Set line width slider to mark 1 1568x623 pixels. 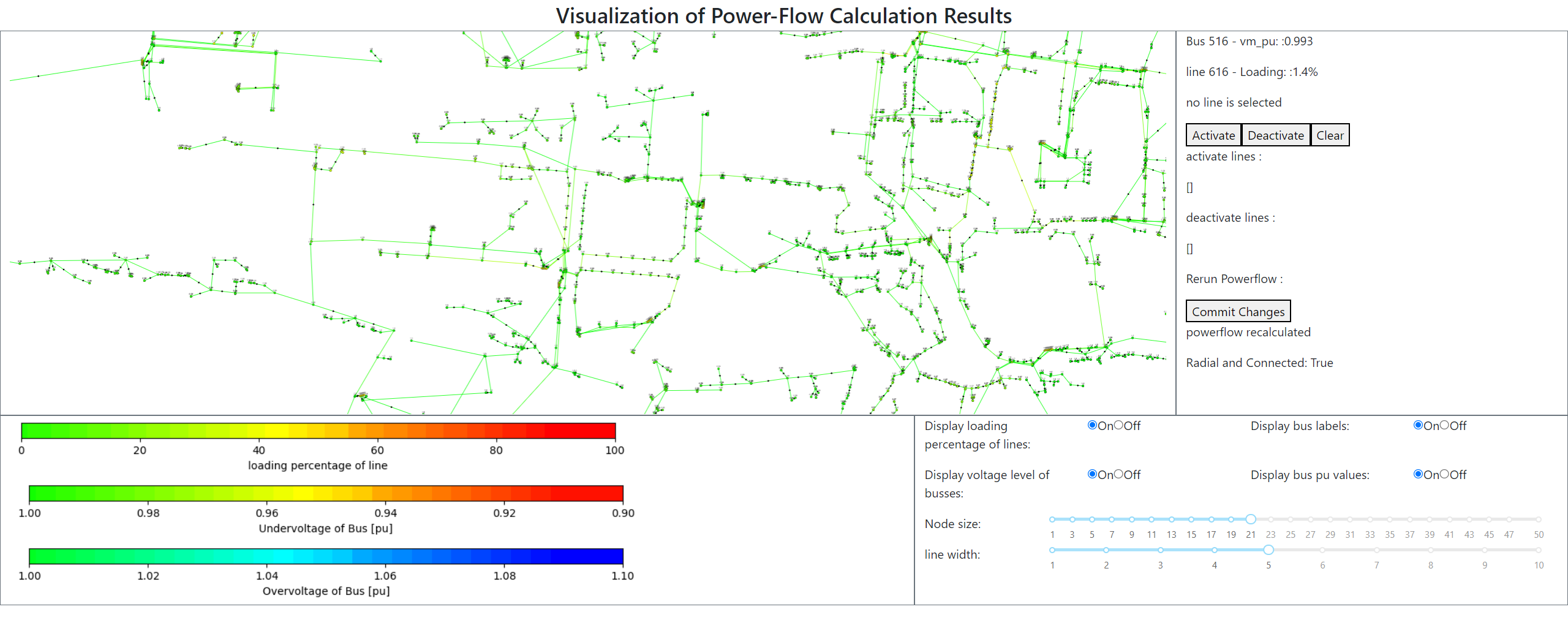(x=1052, y=550)
